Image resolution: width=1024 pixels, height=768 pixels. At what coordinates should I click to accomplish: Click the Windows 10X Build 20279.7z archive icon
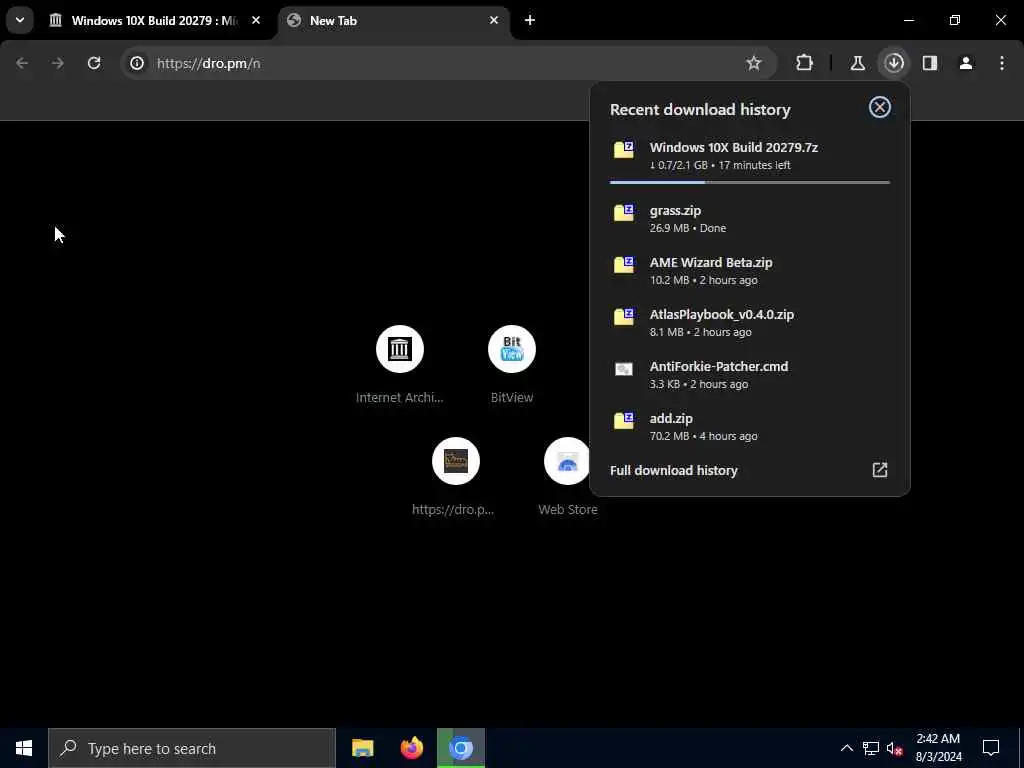pyautogui.click(x=624, y=150)
